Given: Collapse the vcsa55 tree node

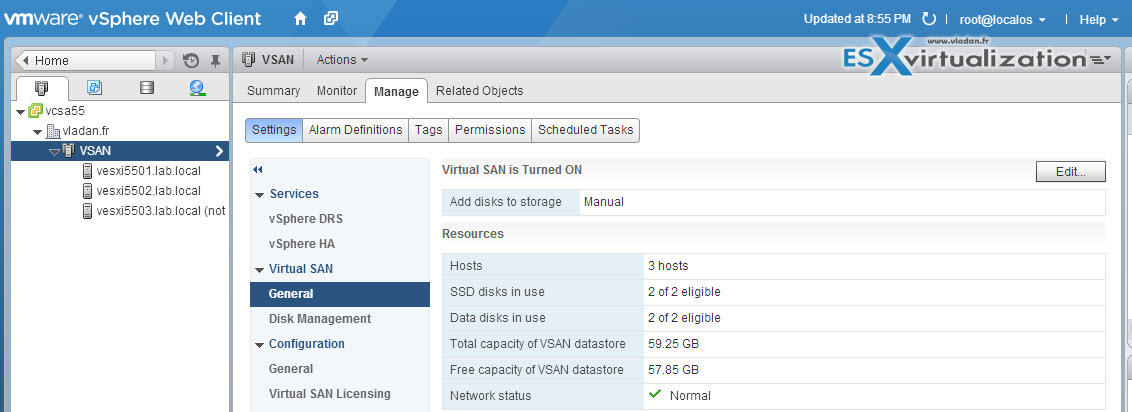Looking at the screenshot, I should [20, 112].
